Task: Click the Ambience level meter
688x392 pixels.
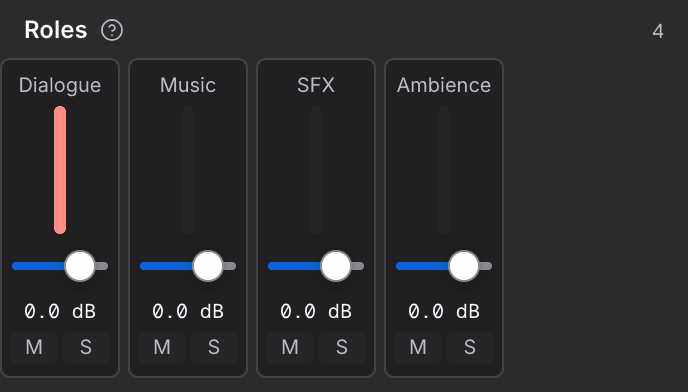Action: [x=444, y=170]
